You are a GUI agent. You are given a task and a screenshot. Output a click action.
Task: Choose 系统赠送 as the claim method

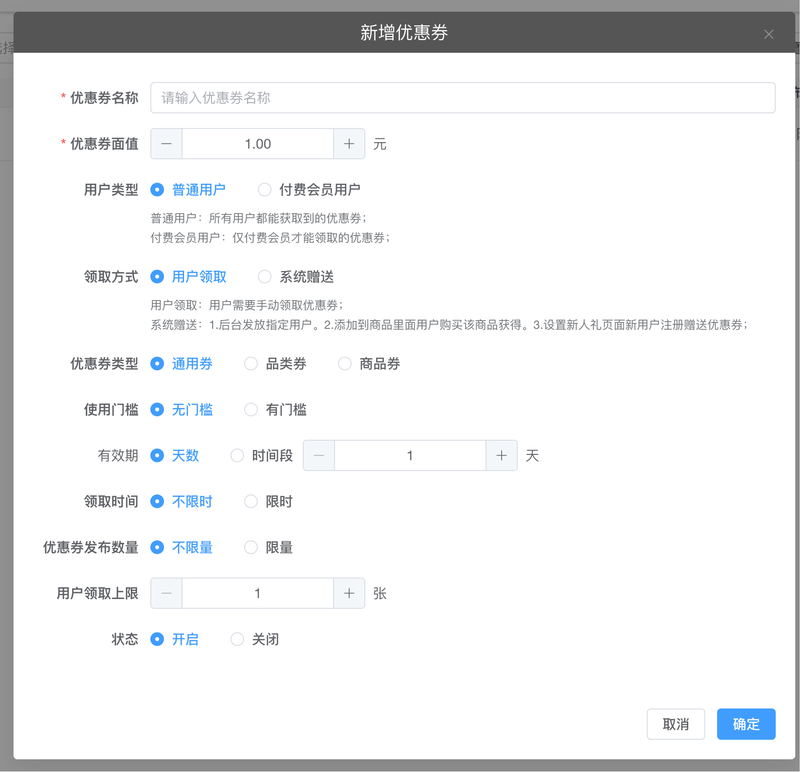point(295,277)
